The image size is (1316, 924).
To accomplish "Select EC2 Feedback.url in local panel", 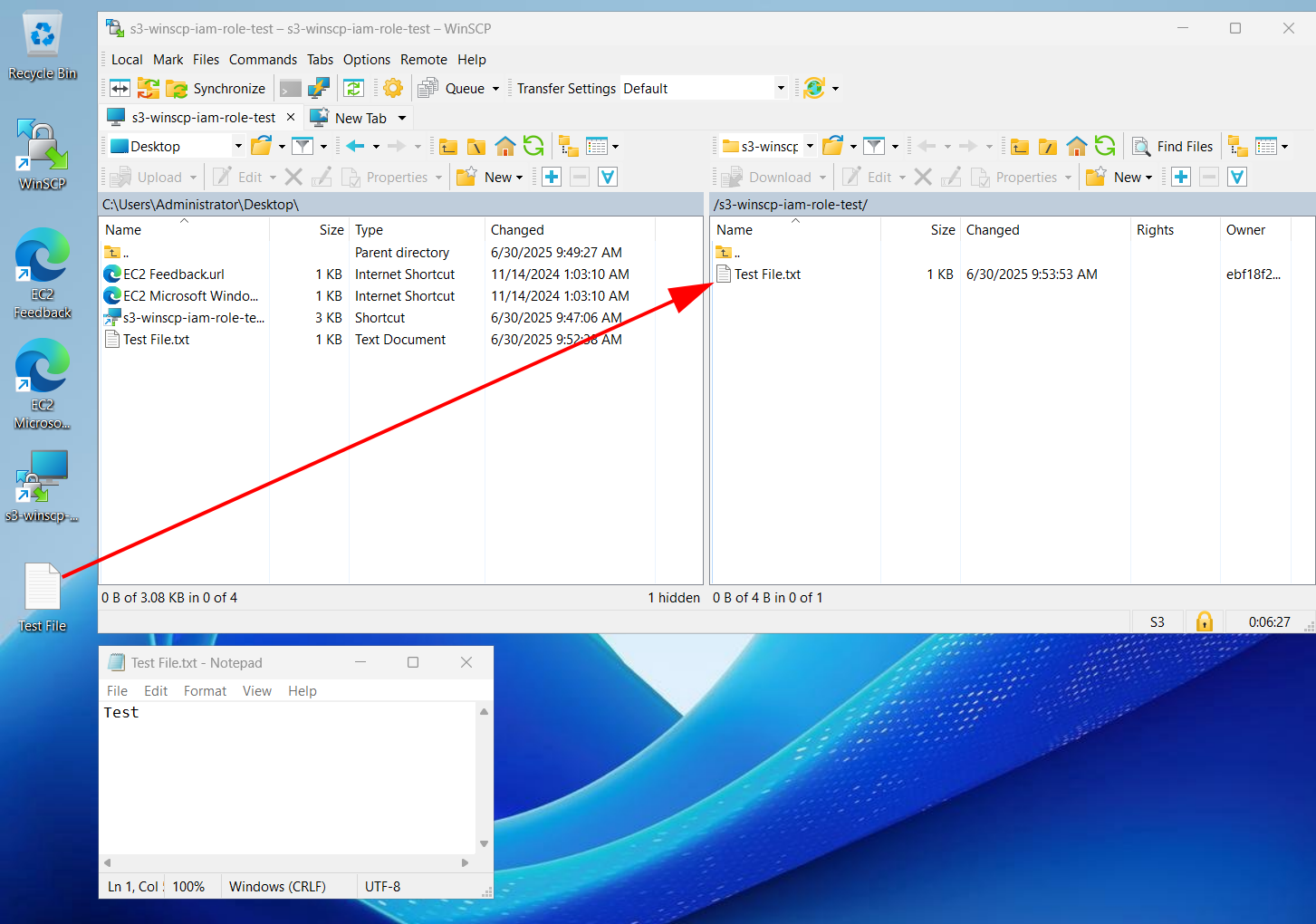I will 174,274.
